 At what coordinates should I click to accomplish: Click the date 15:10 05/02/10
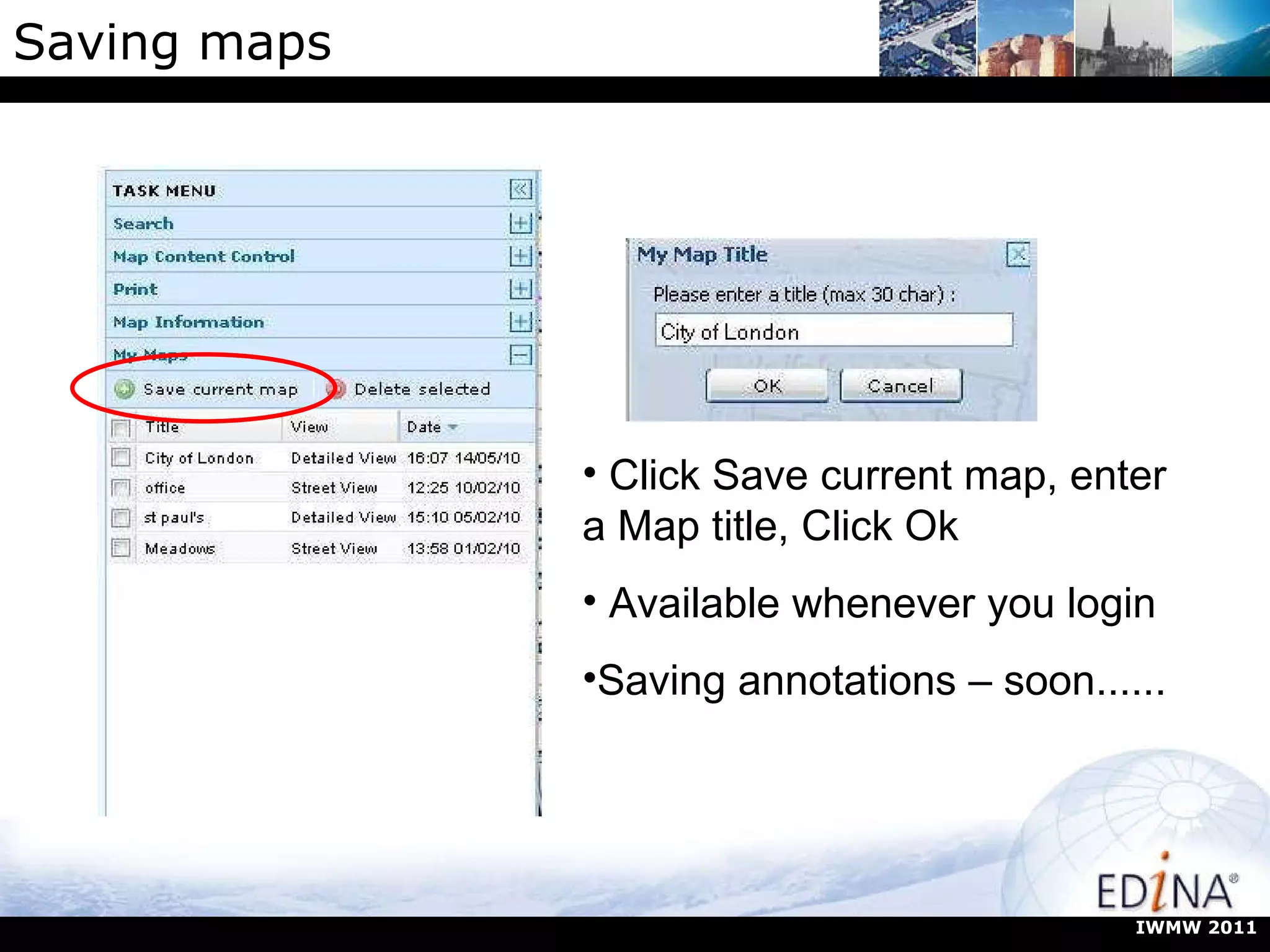[464, 518]
